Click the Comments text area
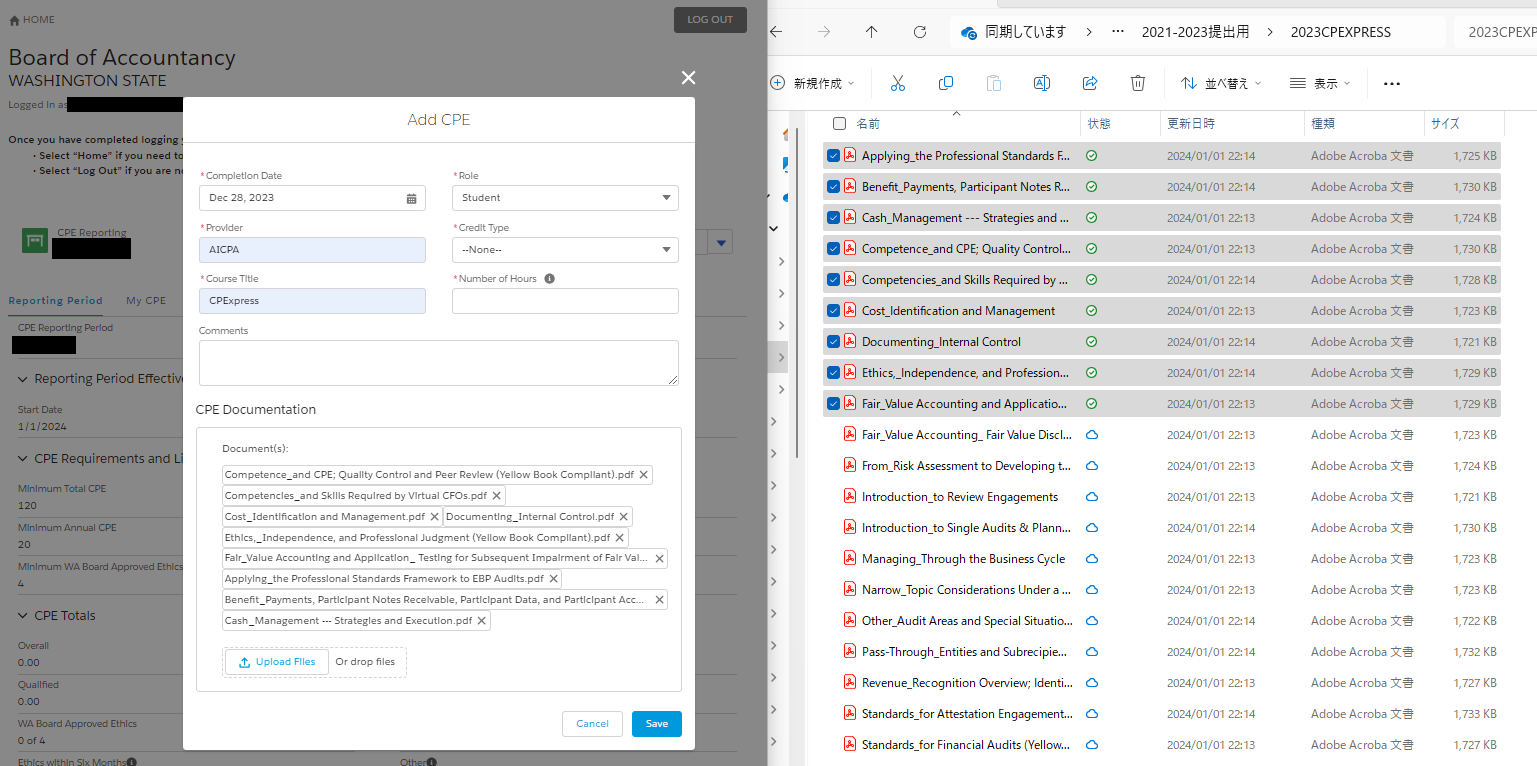 [x=438, y=362]
